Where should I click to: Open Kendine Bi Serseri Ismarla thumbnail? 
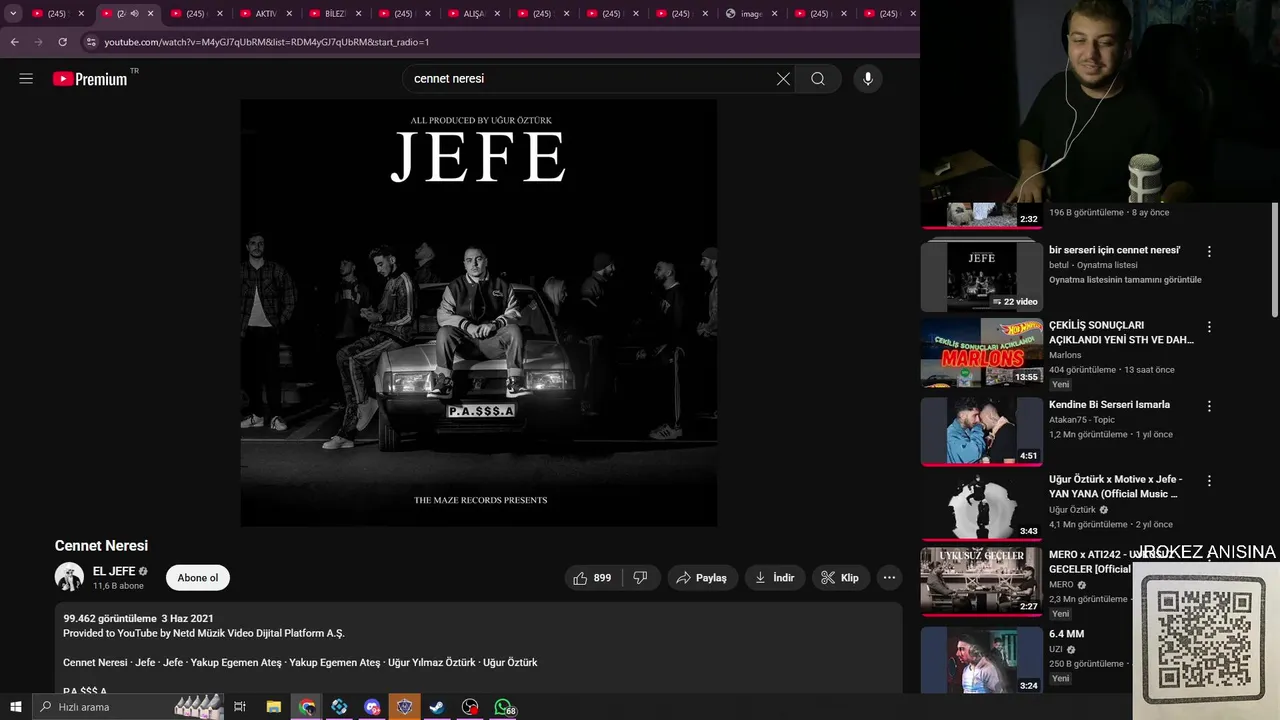coord(981,431)
